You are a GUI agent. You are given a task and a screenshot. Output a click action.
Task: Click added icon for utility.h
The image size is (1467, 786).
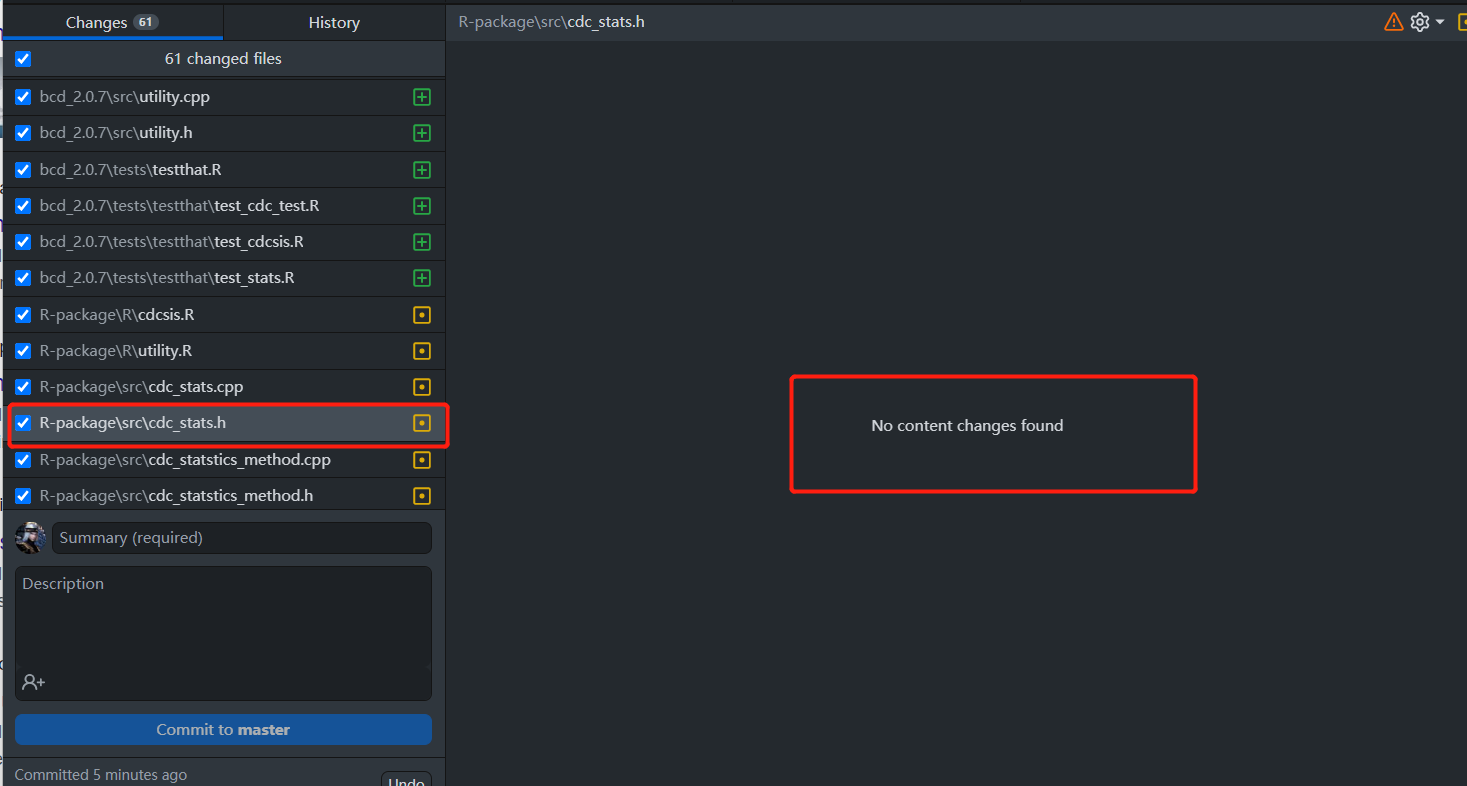[x=422, y=133]
